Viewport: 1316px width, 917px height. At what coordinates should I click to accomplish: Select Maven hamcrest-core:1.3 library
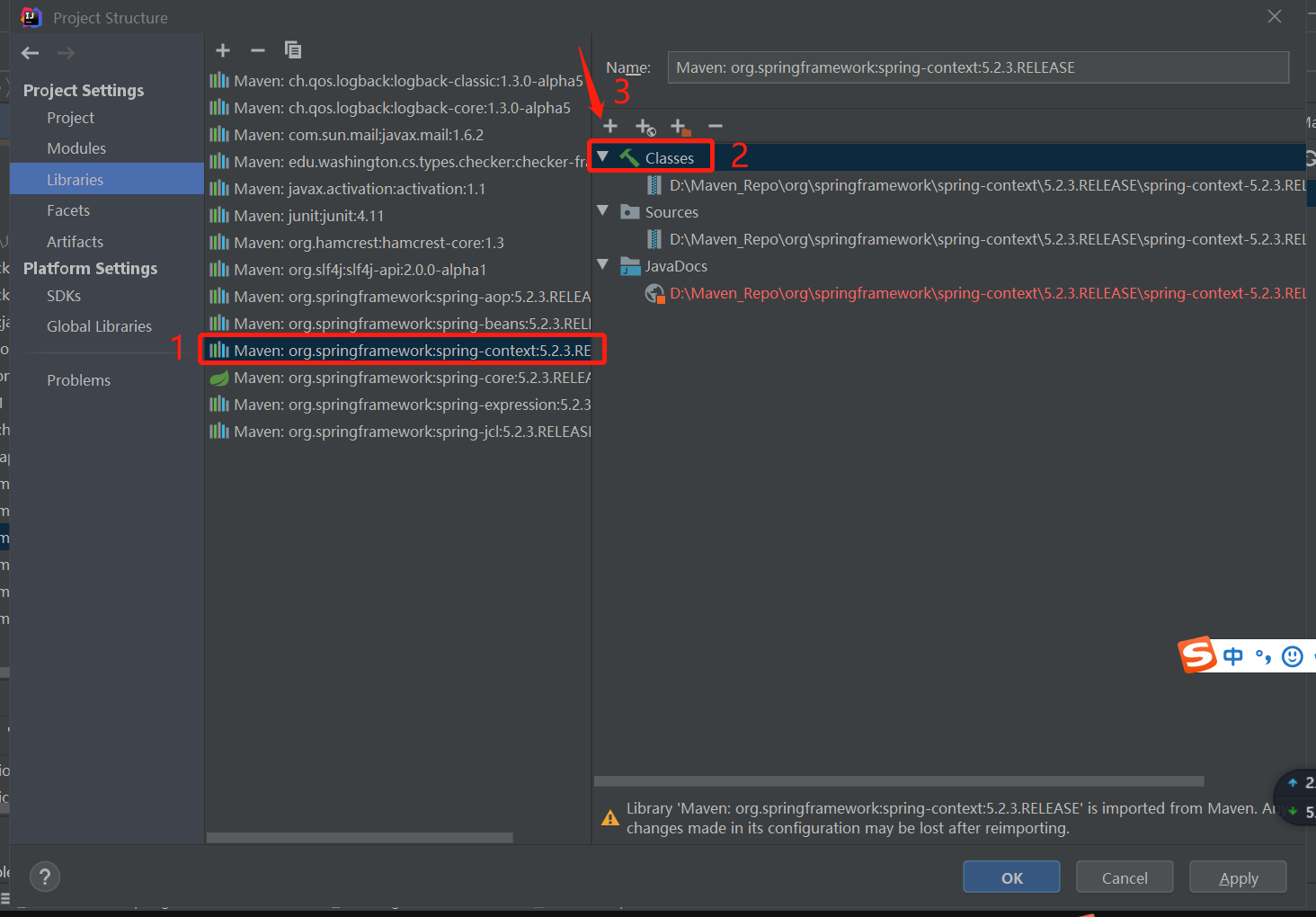397,243
